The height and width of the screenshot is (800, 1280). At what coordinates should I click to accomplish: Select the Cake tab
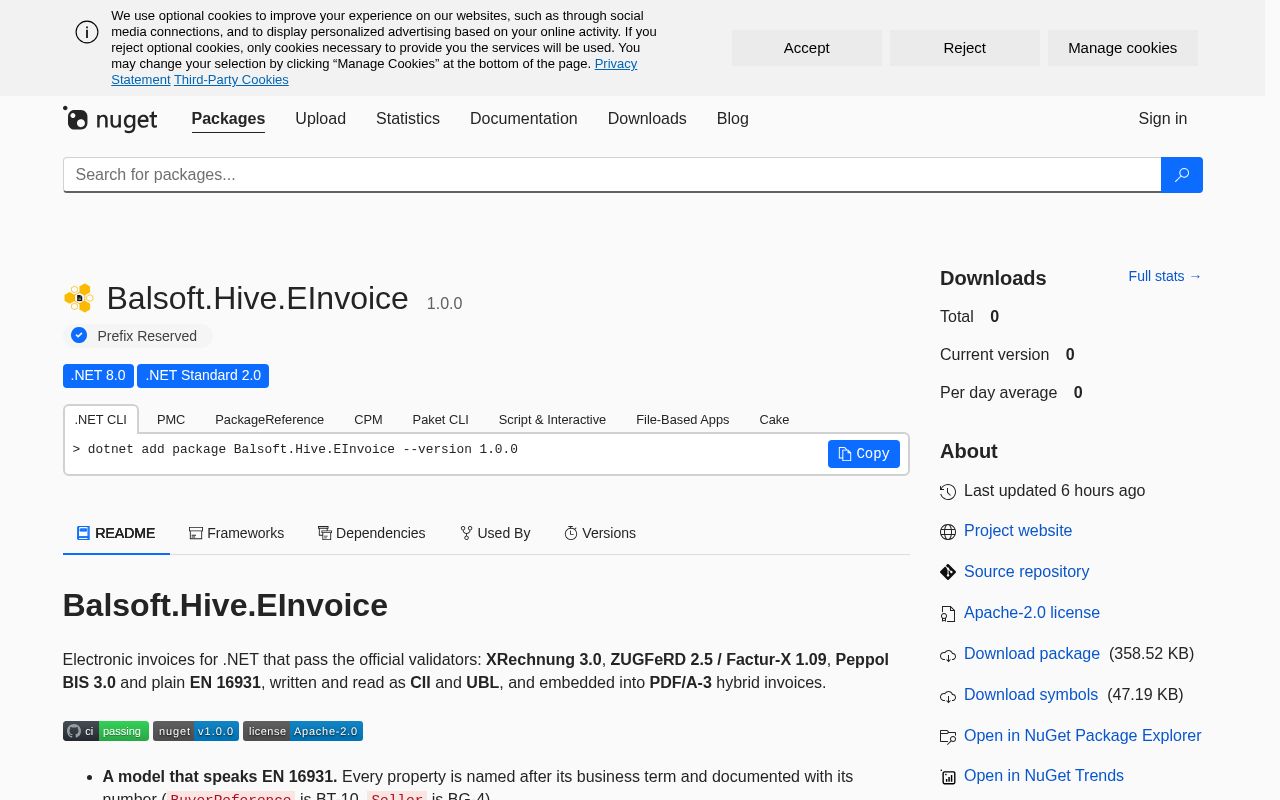[774, 419]
